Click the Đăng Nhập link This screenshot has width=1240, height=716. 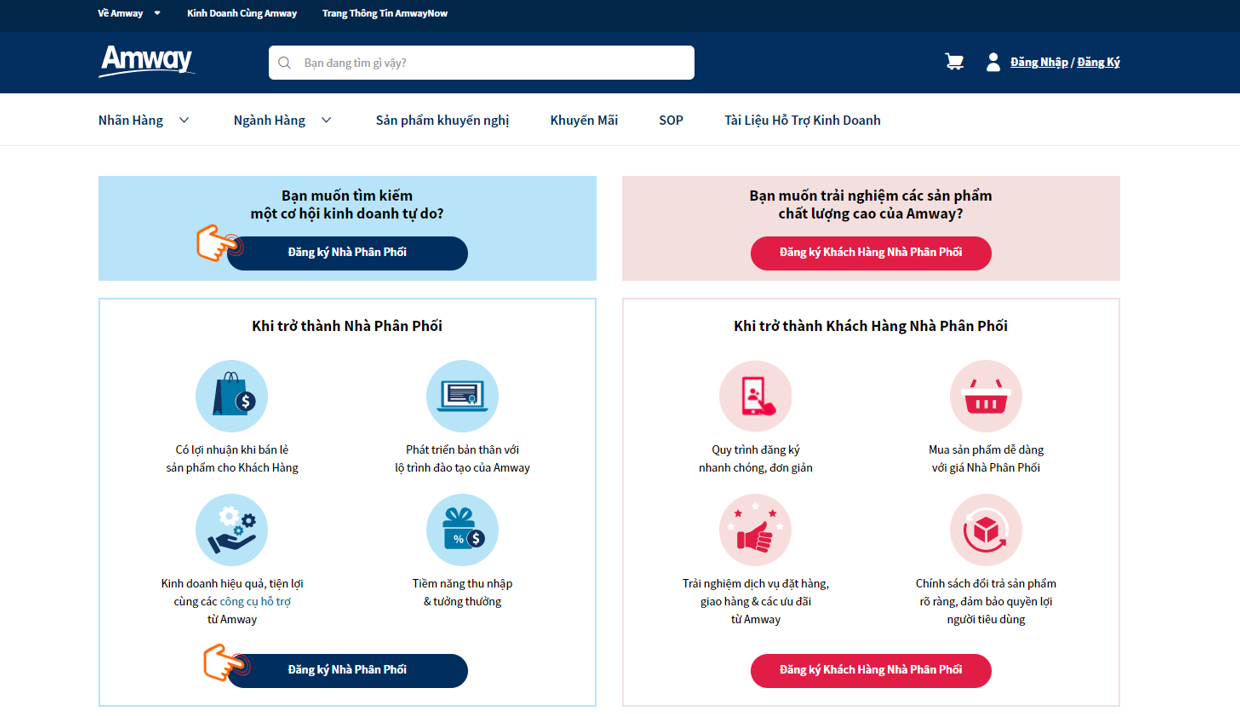(1039, 62)
